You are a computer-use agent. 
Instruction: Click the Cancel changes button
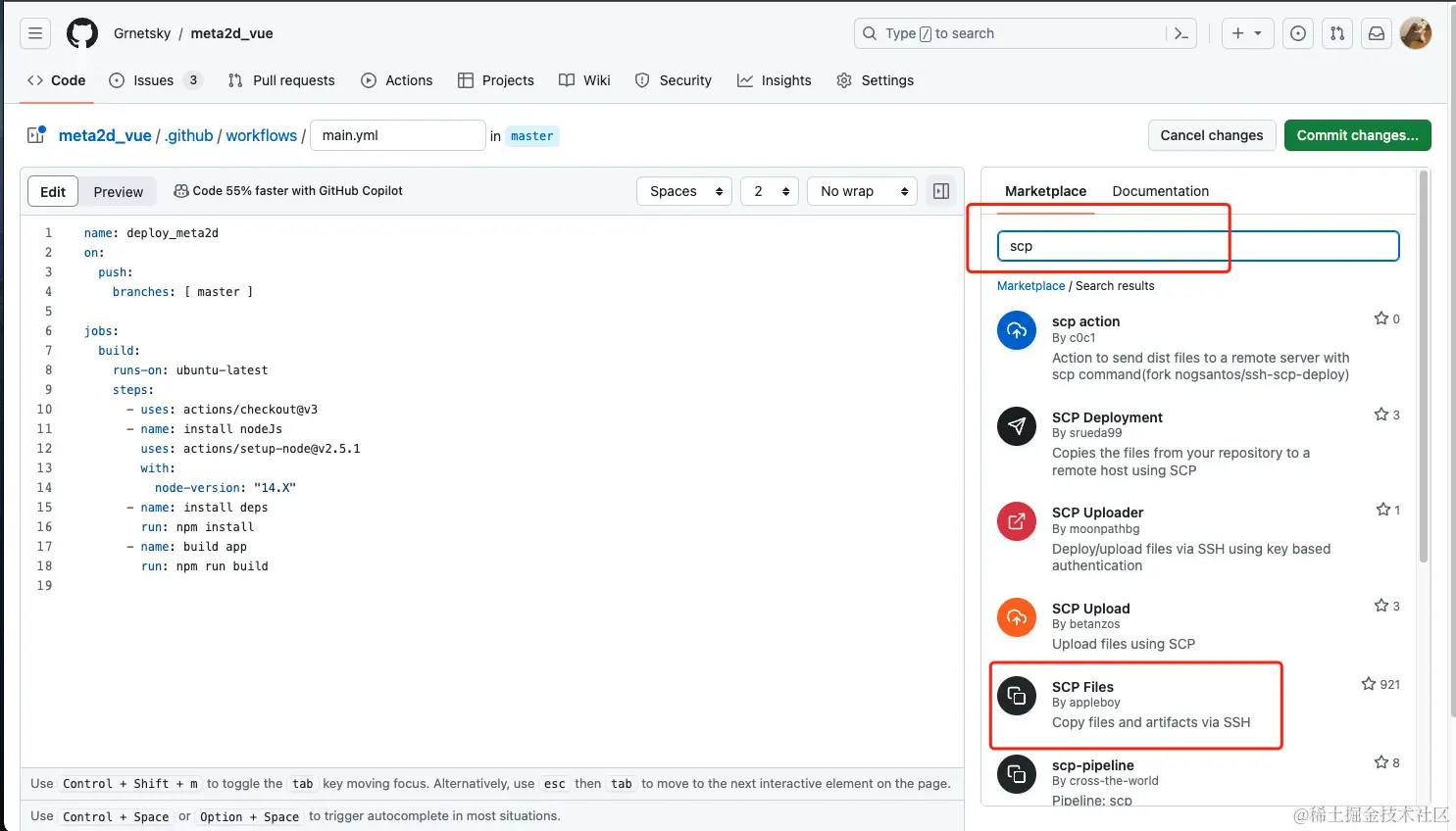(x=1212, y=135)
